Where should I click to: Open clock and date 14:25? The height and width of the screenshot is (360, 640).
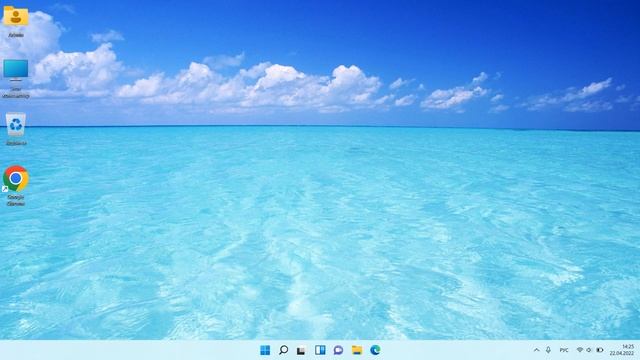click(622, 350)
